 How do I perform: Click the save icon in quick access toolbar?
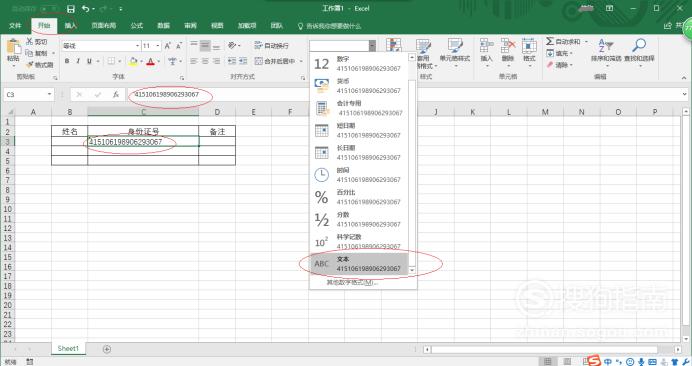coord(71,9)
